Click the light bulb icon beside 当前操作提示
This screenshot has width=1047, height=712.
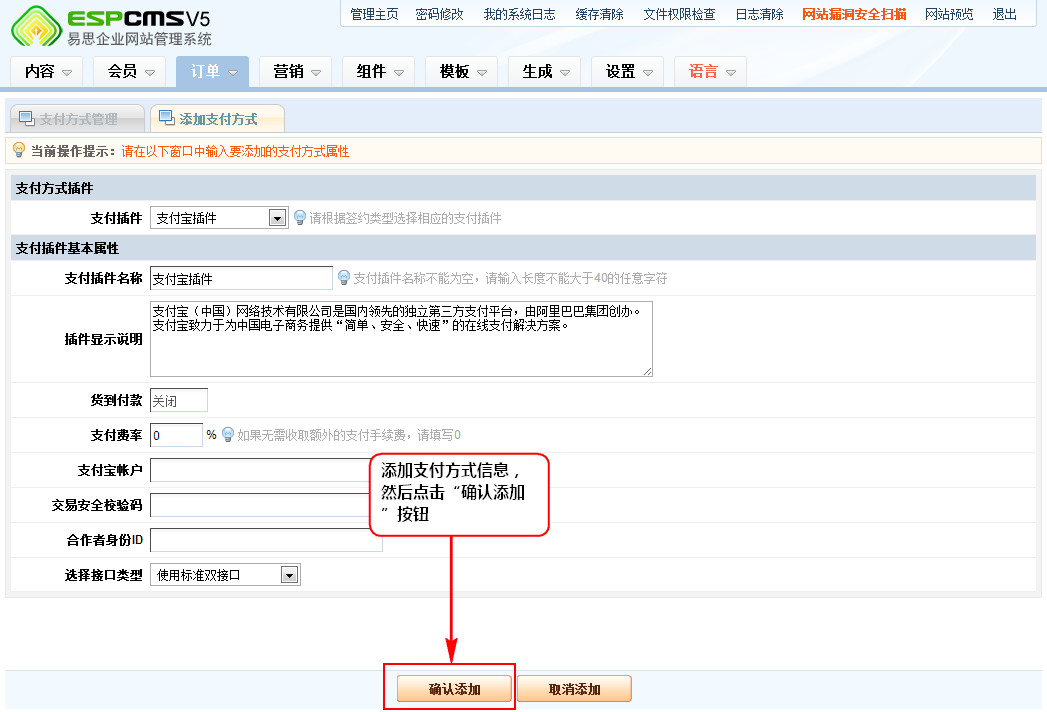(x=19, y=150)
